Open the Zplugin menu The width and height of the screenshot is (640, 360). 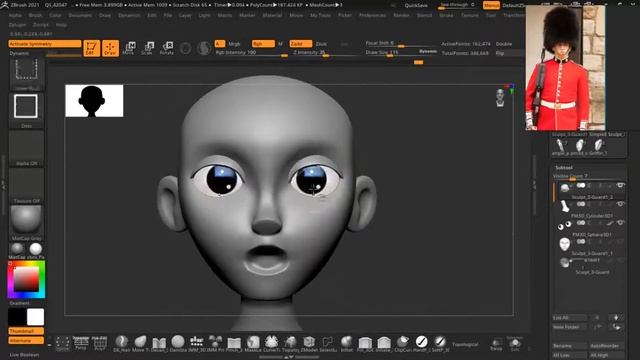point(17,24)
